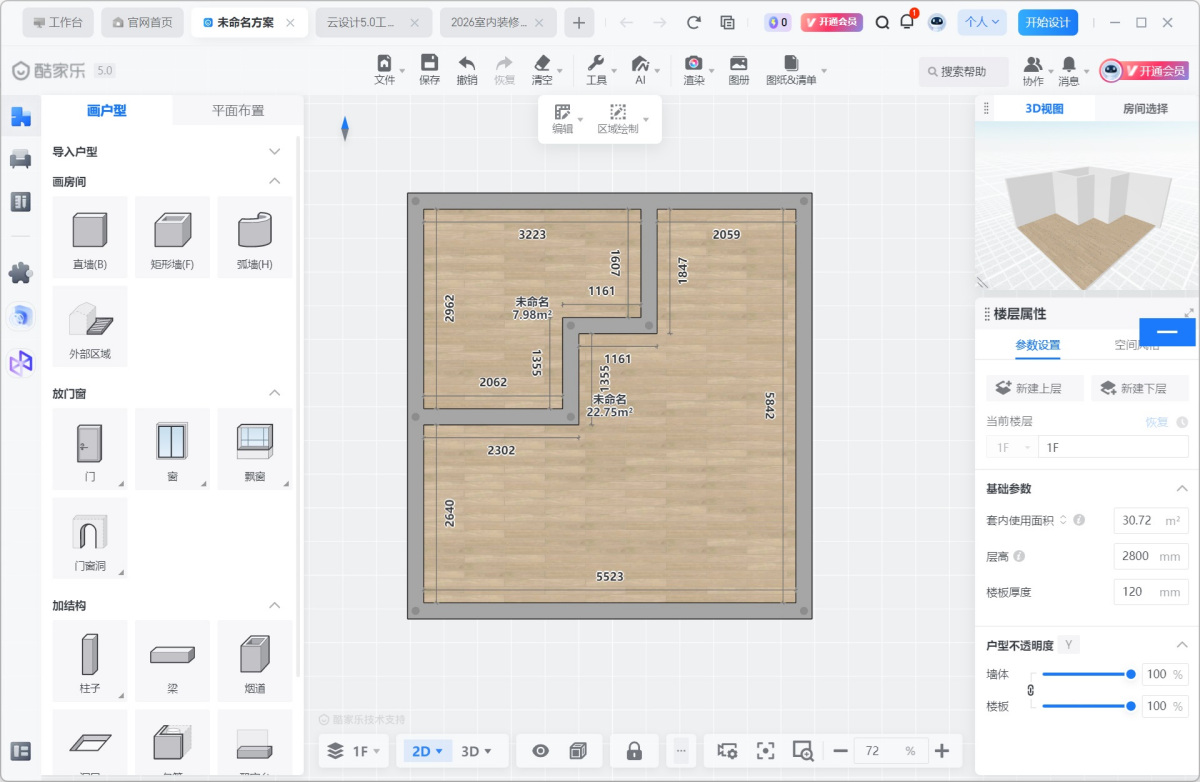Click the Album (图册) toolbar icon
This screenshot has width=1200, height=782.
739,69
